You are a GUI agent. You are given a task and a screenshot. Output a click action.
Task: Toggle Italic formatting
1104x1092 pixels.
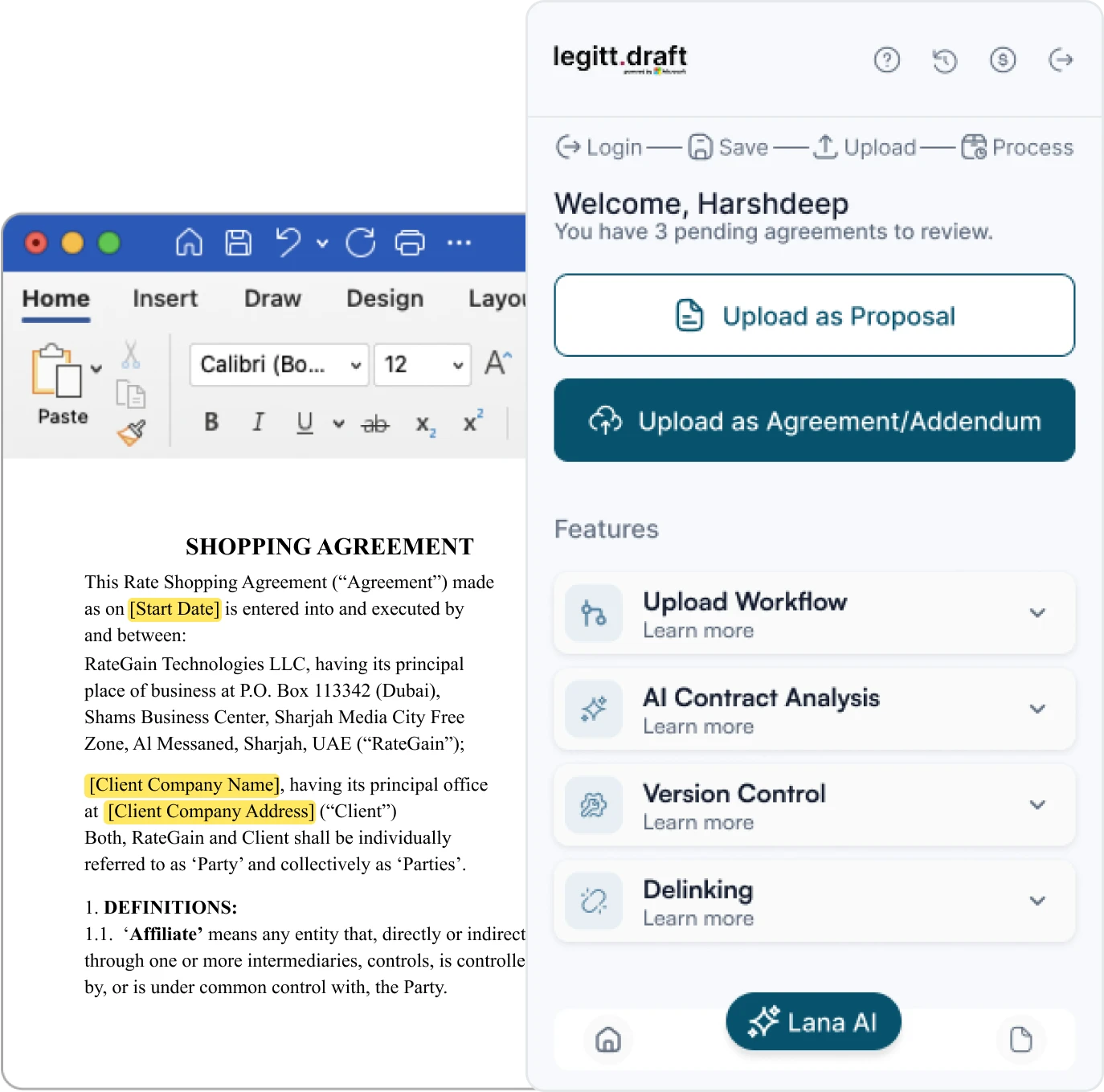[x=258, y=422]
